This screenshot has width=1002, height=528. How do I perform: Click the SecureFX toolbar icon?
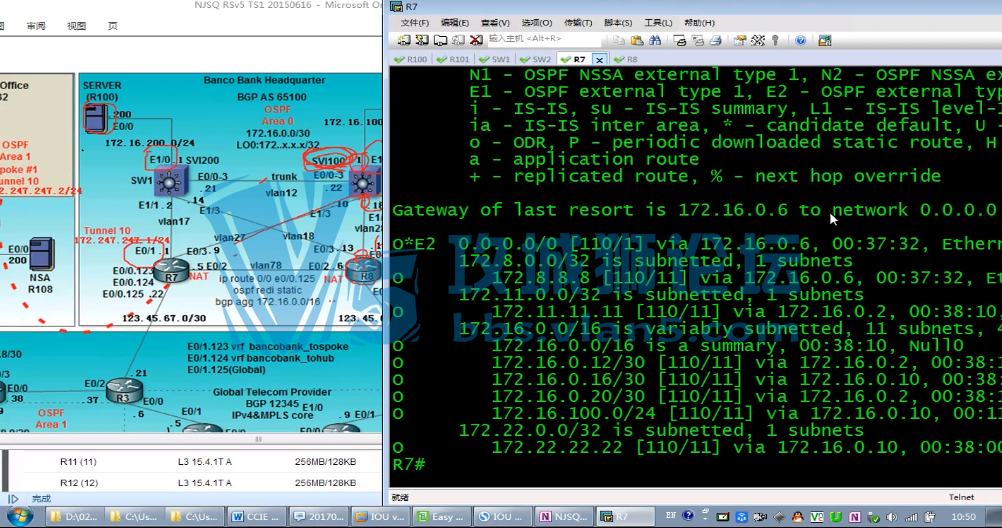[825, 40]
